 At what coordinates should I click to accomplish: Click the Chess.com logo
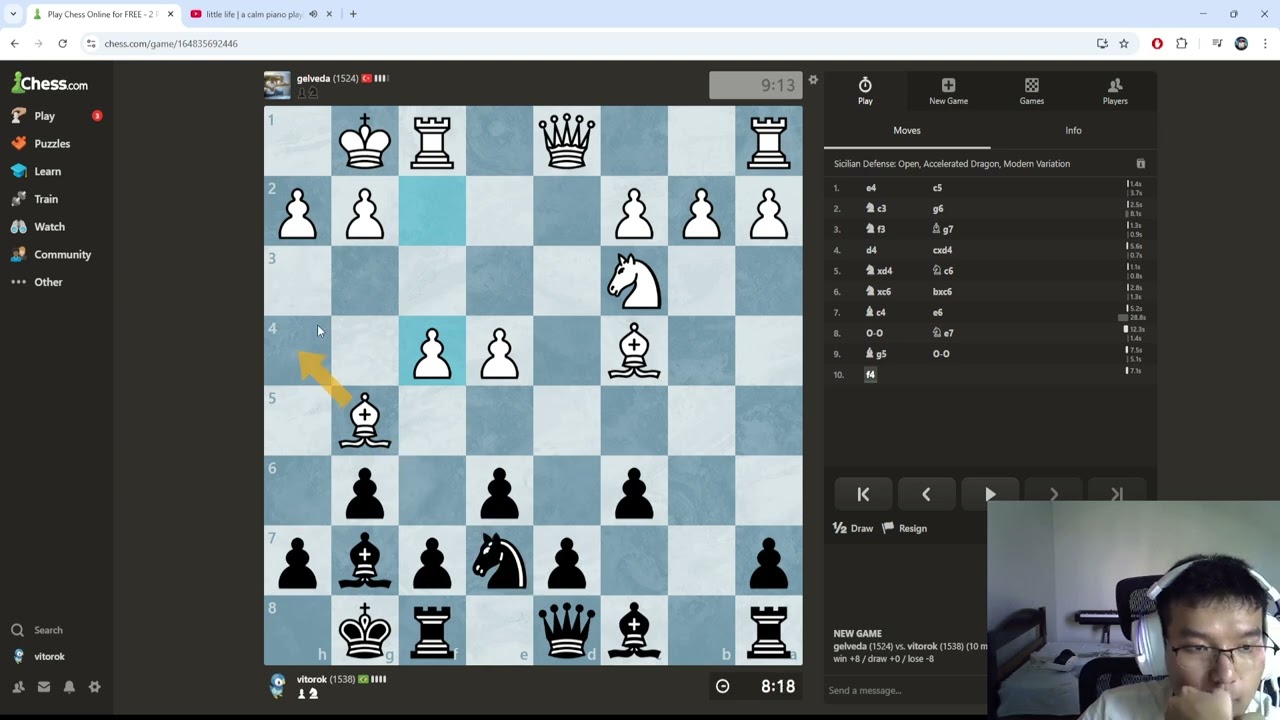tap(49, 83)
